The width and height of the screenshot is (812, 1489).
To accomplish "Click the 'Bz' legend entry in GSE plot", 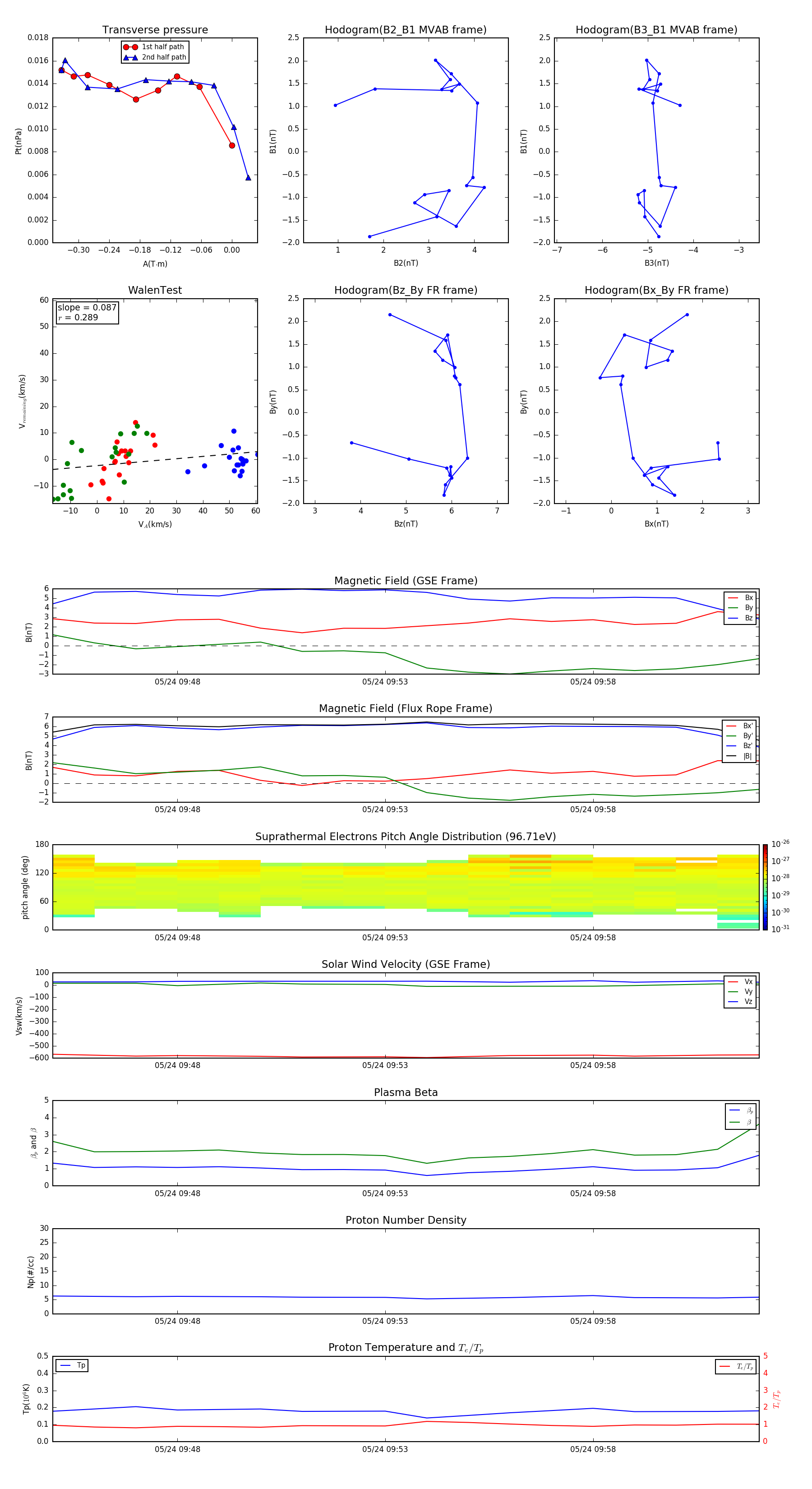I will [x=741, y=618].
